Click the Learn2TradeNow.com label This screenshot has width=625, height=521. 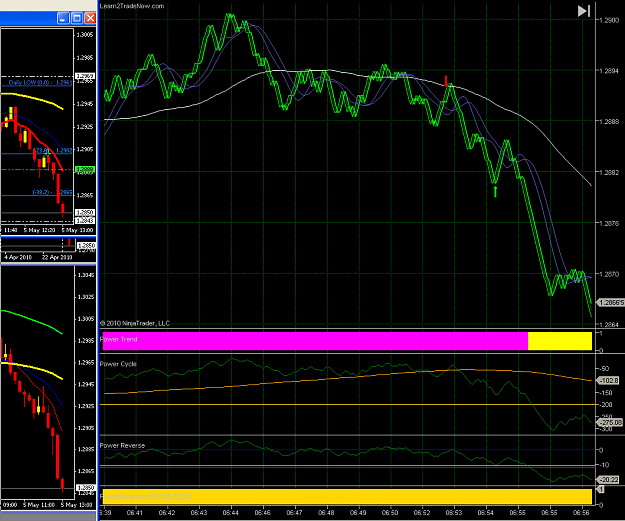132,6
